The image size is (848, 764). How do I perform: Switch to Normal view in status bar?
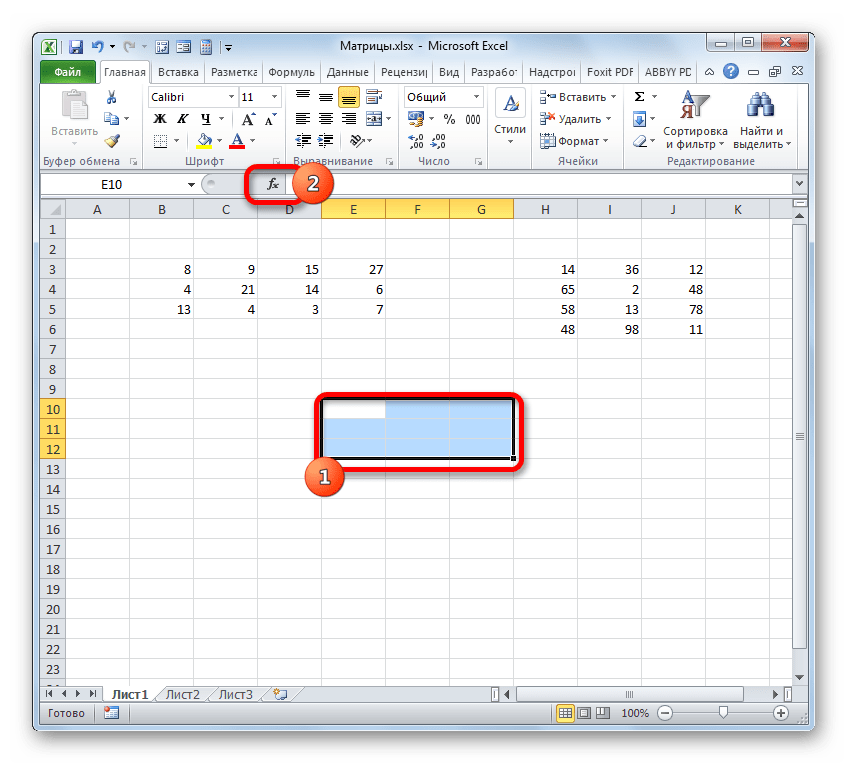[x=566, y=713]
